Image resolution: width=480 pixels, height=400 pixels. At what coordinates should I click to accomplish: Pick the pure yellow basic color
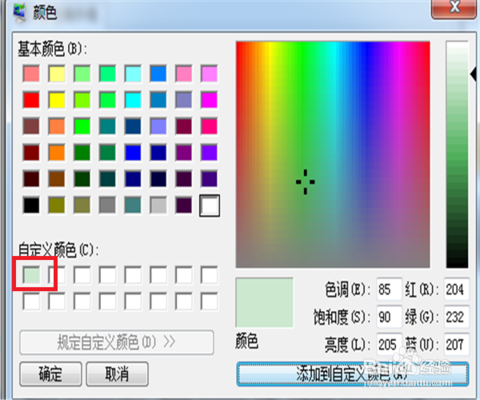[57, 100]
